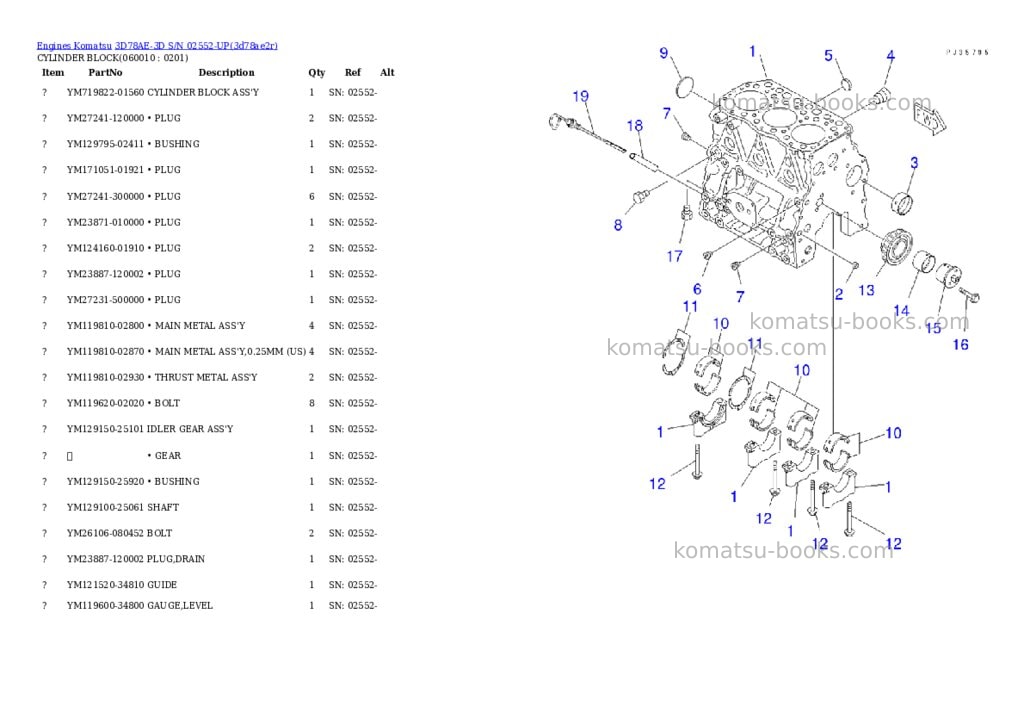Select the THRUST METAL ASS'Y row

click(209, 378)
